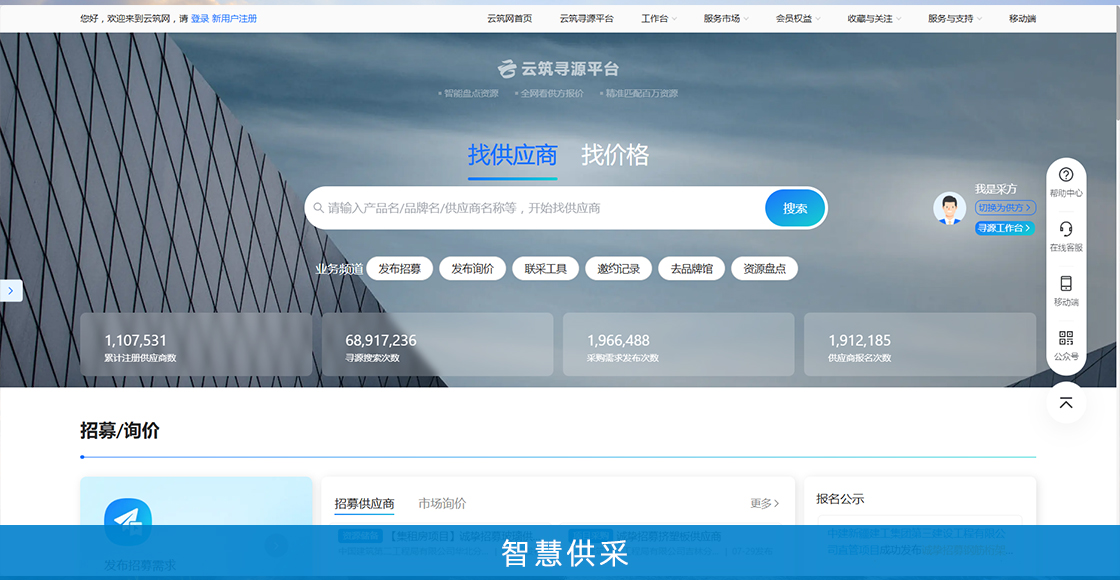Go to 去品牌馆
Viewport: 1120px width, 580px height.
tap(691, 269)
